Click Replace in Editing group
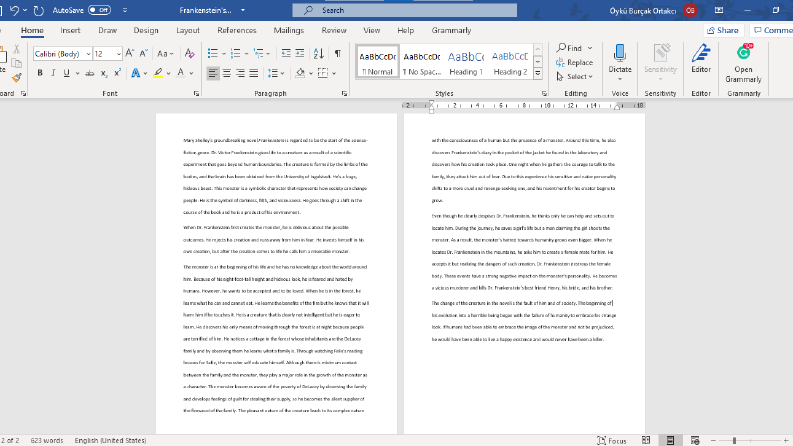793x446 pixels. [x=575, y=62]
